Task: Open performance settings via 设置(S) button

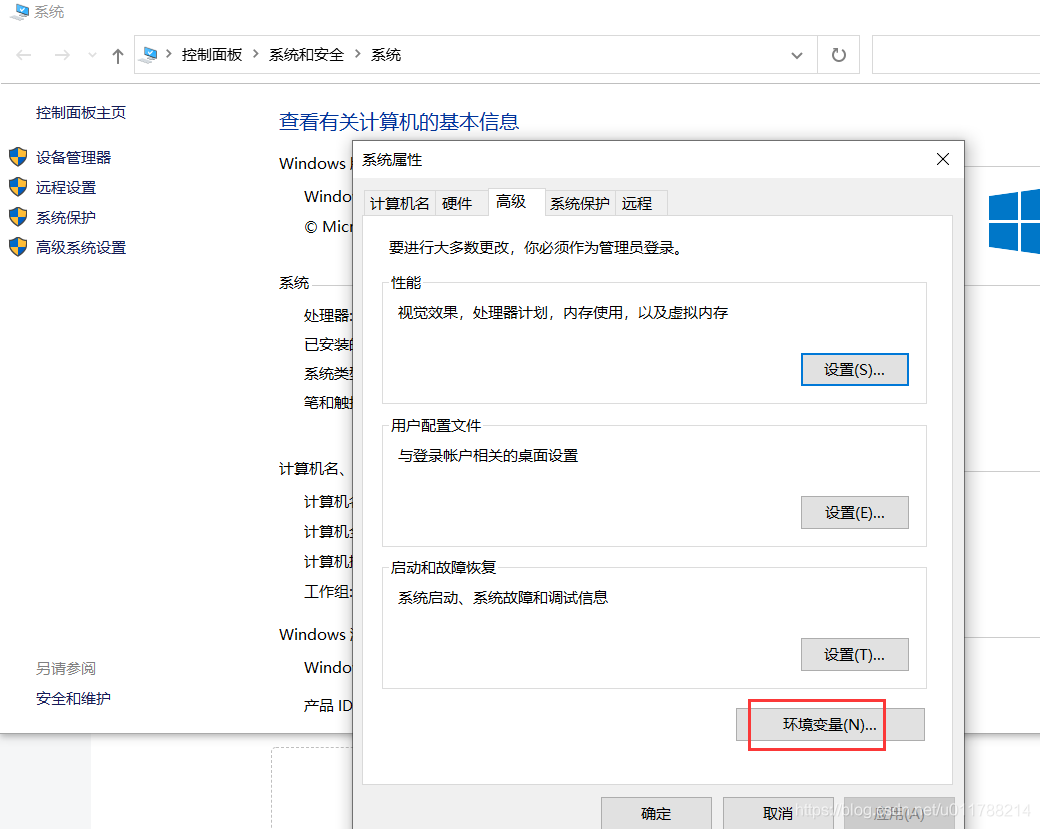Action: pyautogui.click(x=855, y=369)
